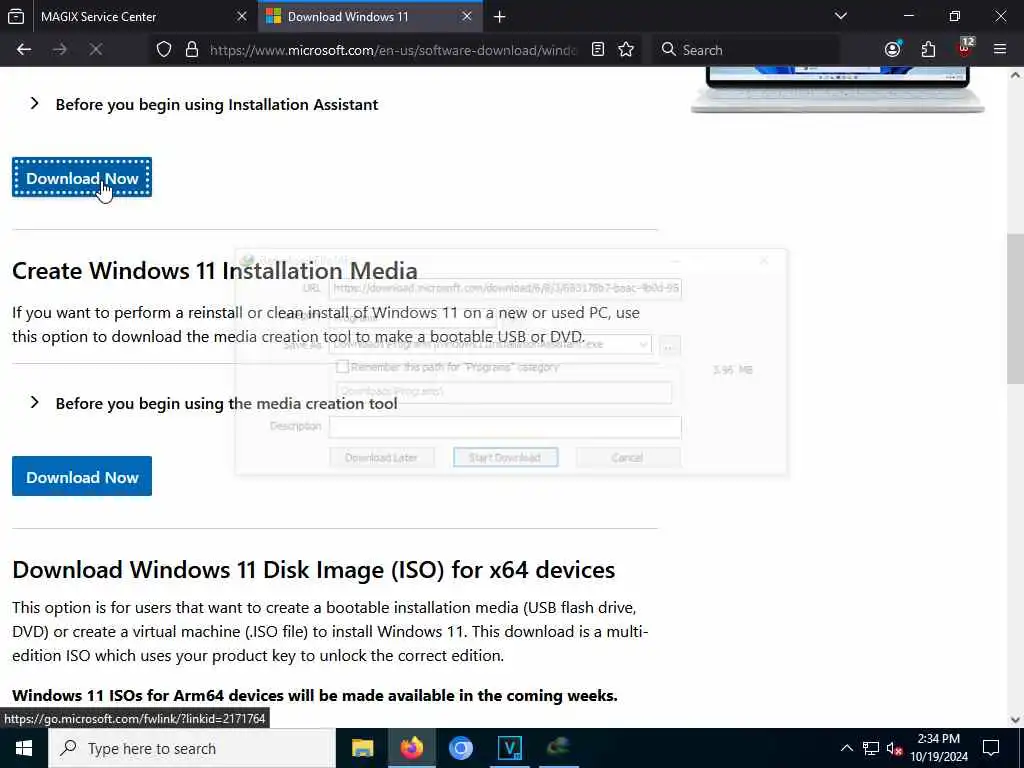Click the Firefox taskbar icon
Image resolution: width=1024 pixels, height=768 pixels.
coord(411,748)
